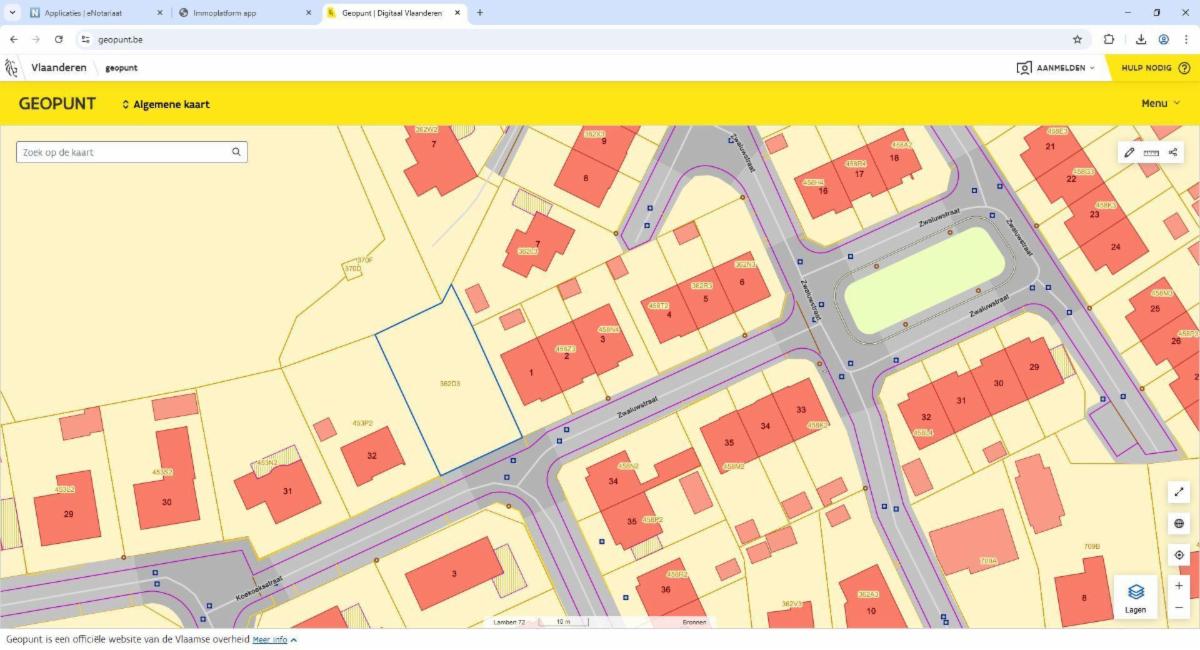Expand the Algemene kaart map selector

tap(166, 104)
